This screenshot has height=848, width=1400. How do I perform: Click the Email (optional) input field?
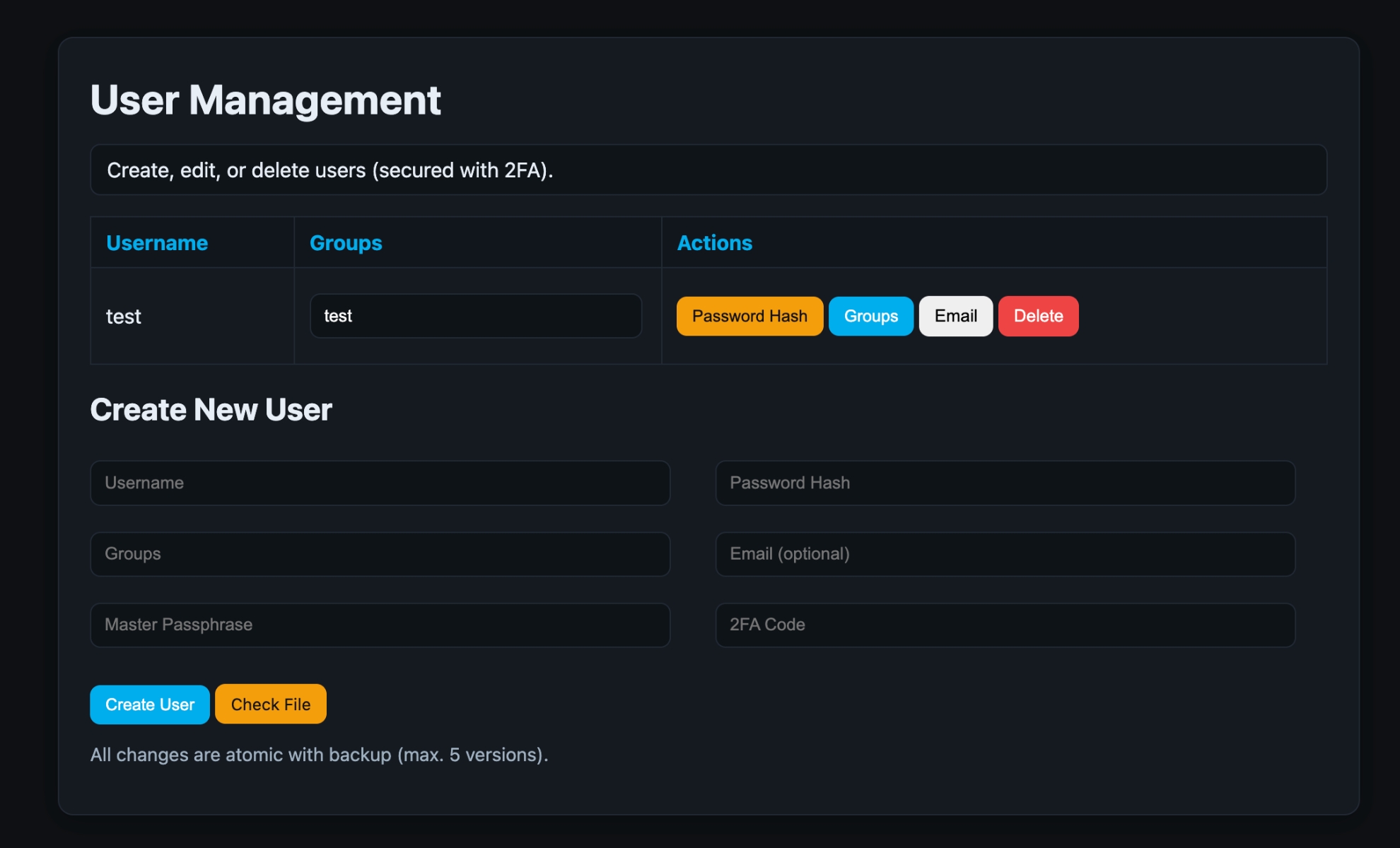click(1005, 554)
